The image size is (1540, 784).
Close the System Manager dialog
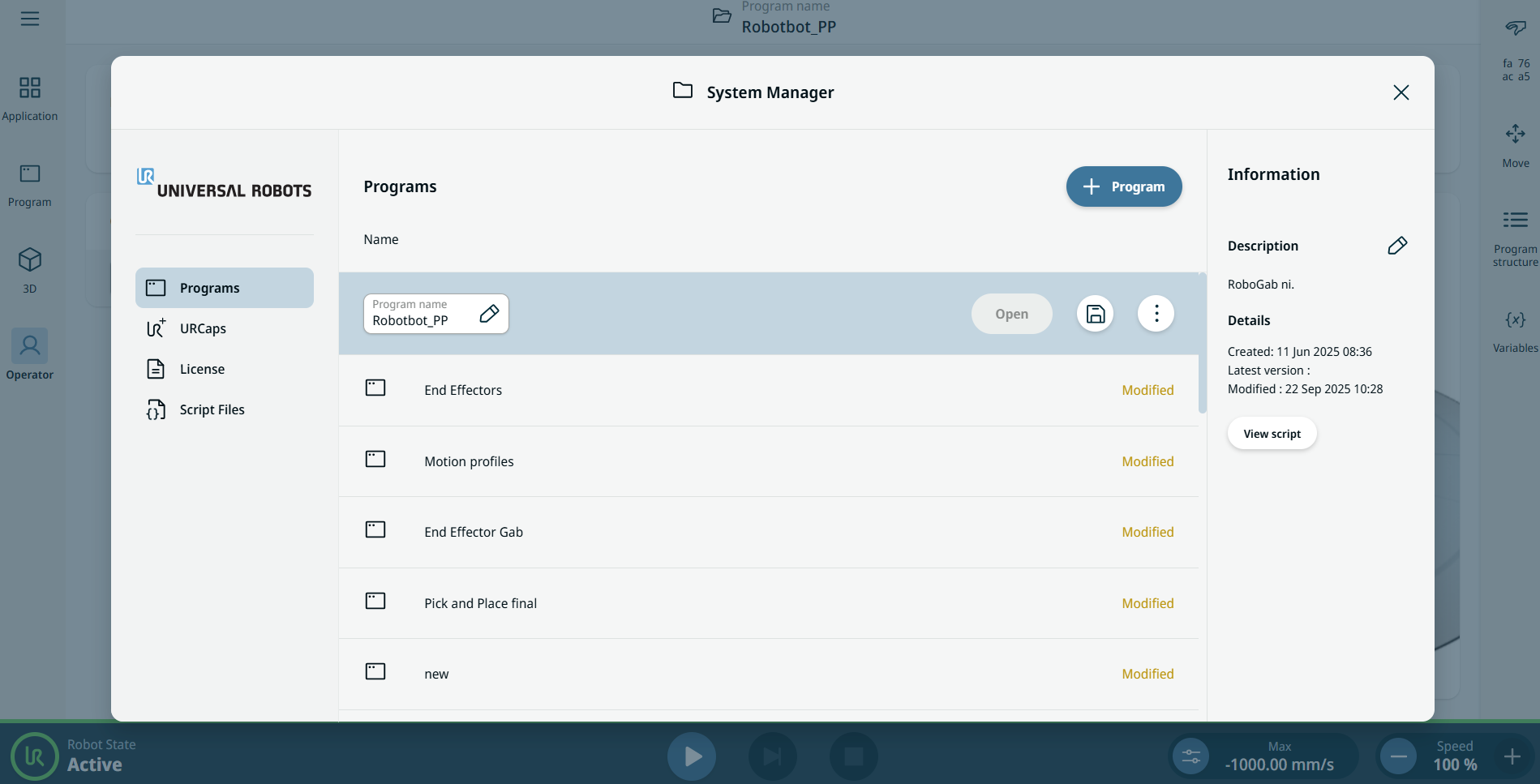(x=1401, y=92)
